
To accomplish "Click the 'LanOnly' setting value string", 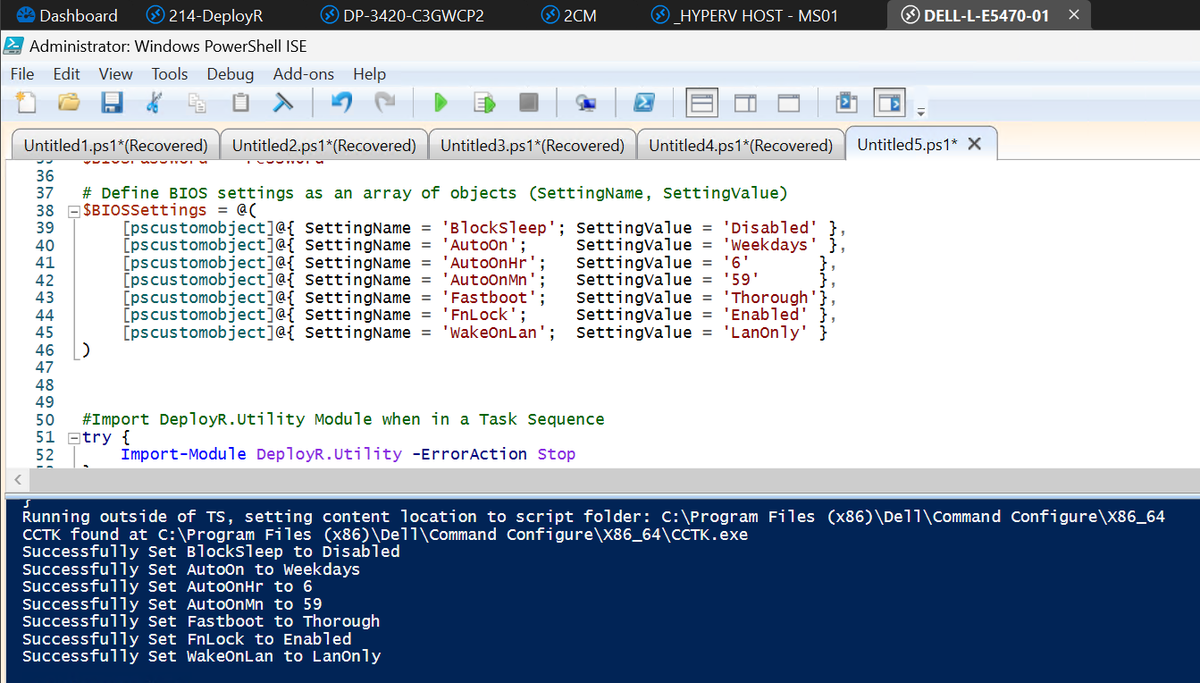I will click(x=766, y=332).
